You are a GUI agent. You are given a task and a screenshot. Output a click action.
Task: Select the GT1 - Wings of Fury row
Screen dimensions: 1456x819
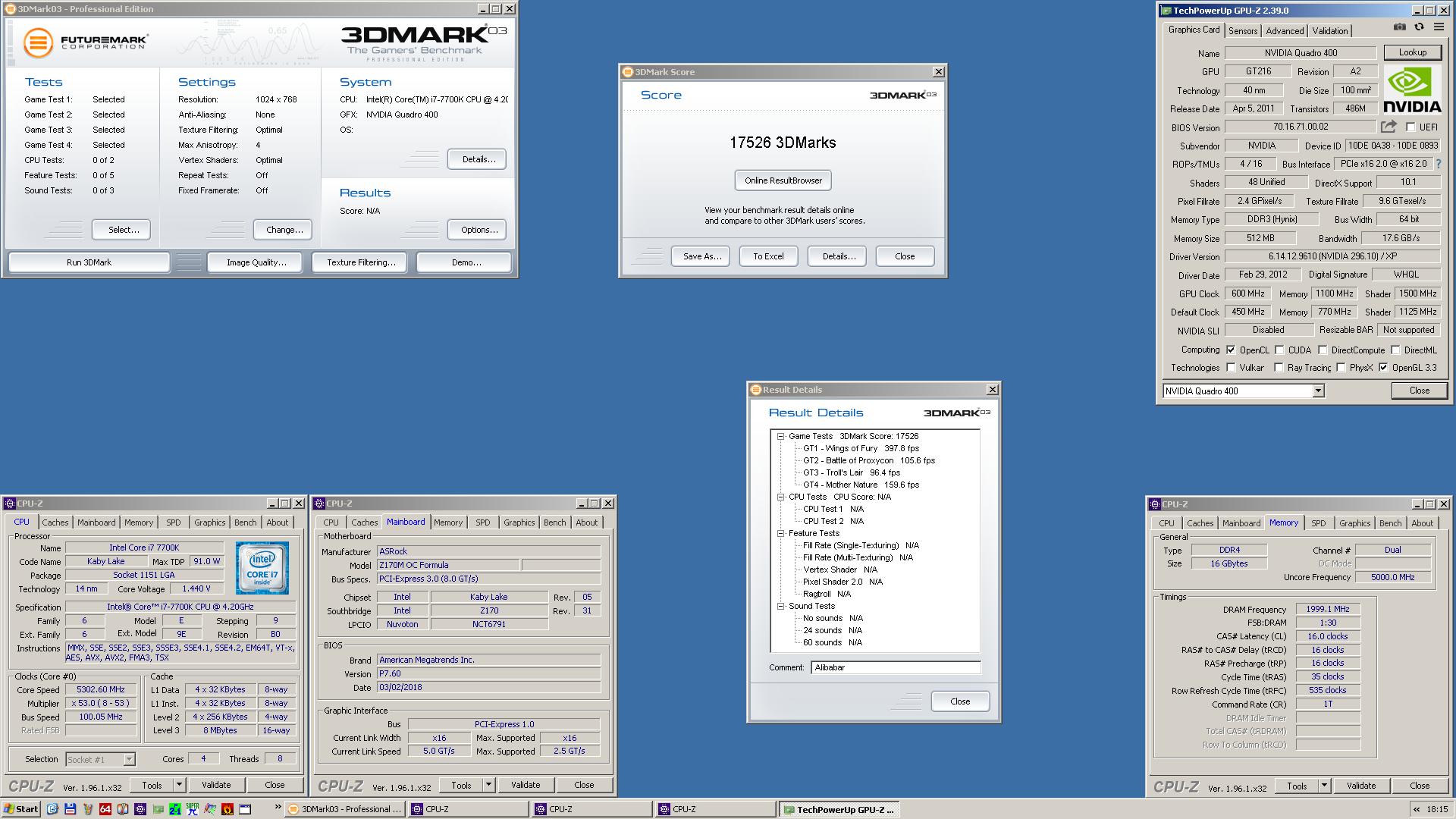(x=861, y=448)
